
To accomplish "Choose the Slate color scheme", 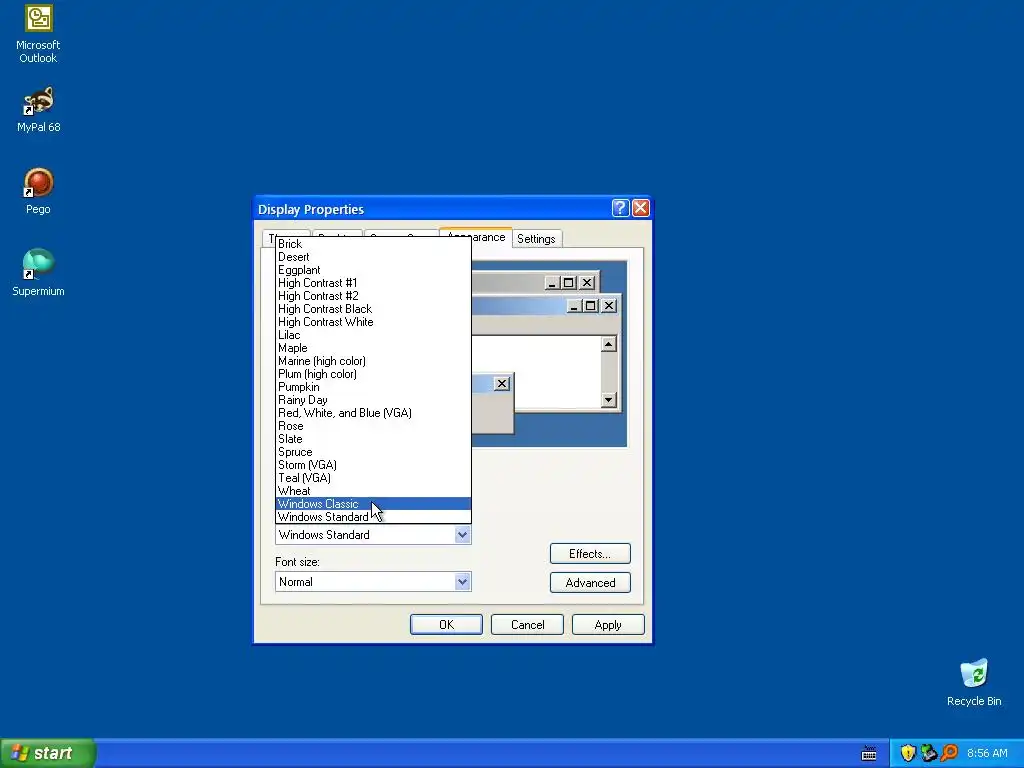I will click(373, 439).
